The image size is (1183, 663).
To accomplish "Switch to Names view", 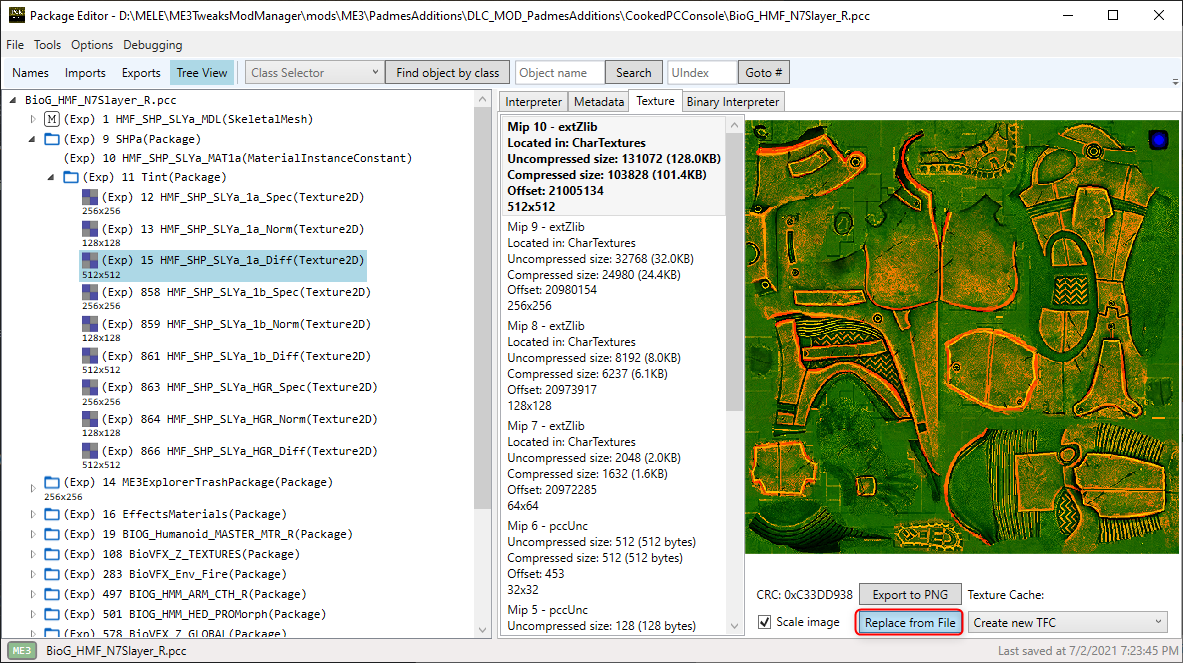I will tap(30, 72).
